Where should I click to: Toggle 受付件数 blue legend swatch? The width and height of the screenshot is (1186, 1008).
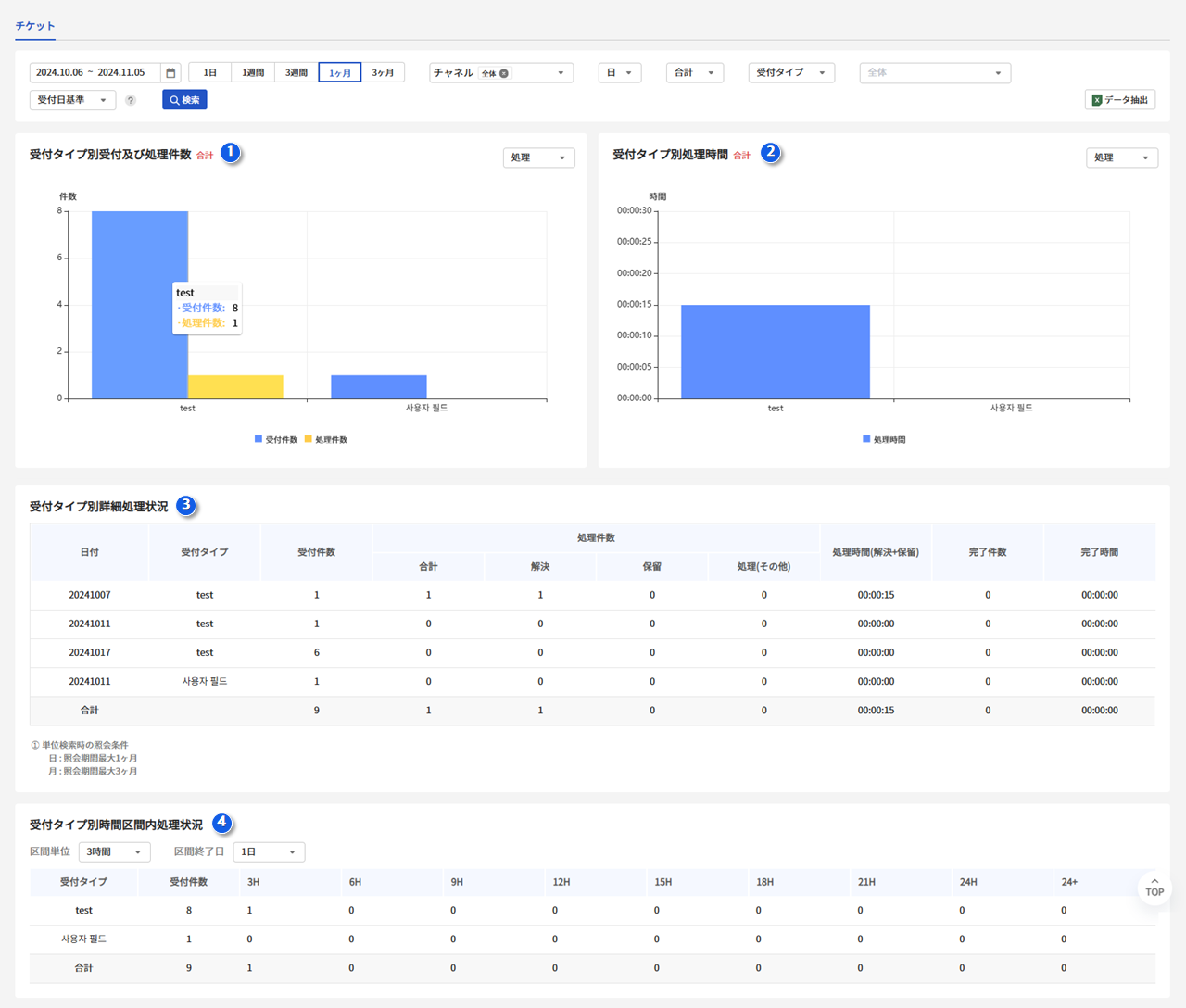(x=259, y=439)
